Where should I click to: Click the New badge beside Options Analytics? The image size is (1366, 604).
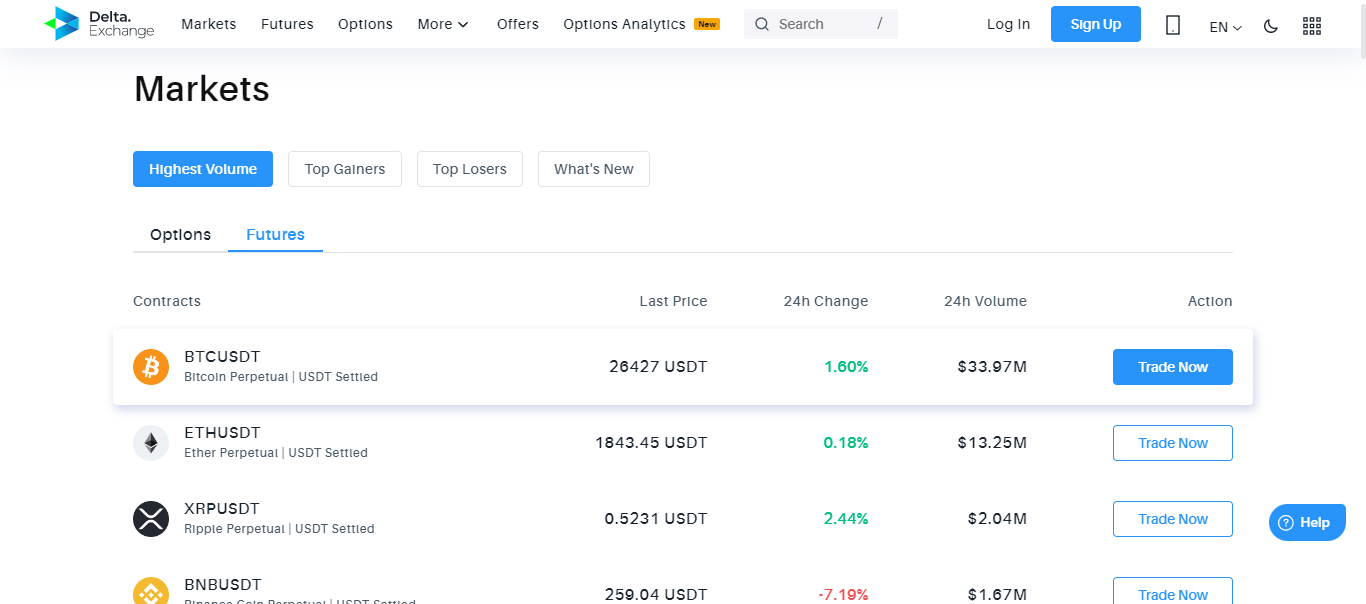(707, 24)
